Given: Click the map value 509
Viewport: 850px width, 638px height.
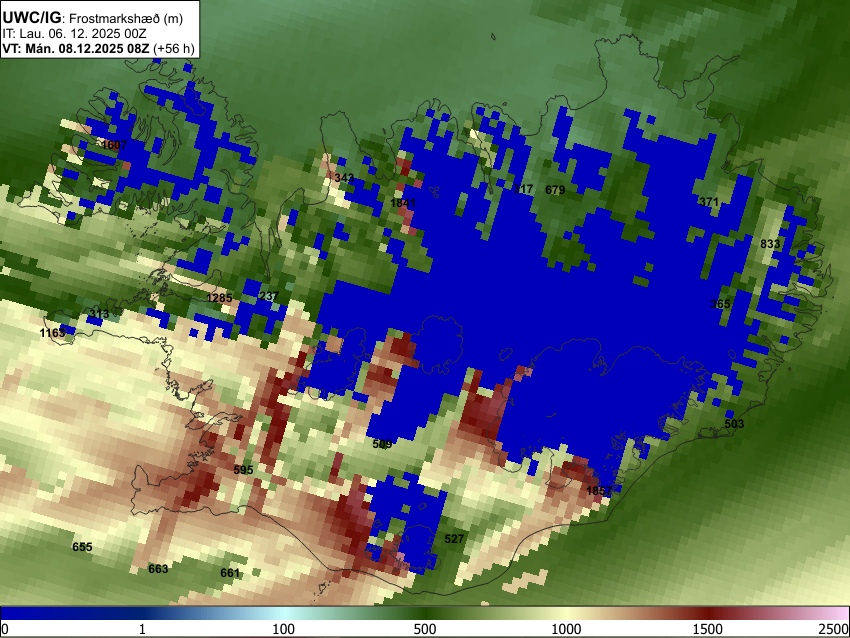Looking at the screenshot, I should [x=382, y=444].
